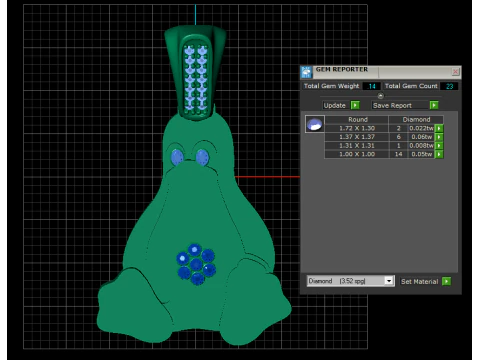Select the 1.31 X 1.31 size cell
This screenshot has height=360, width=480.
[357, 146]
